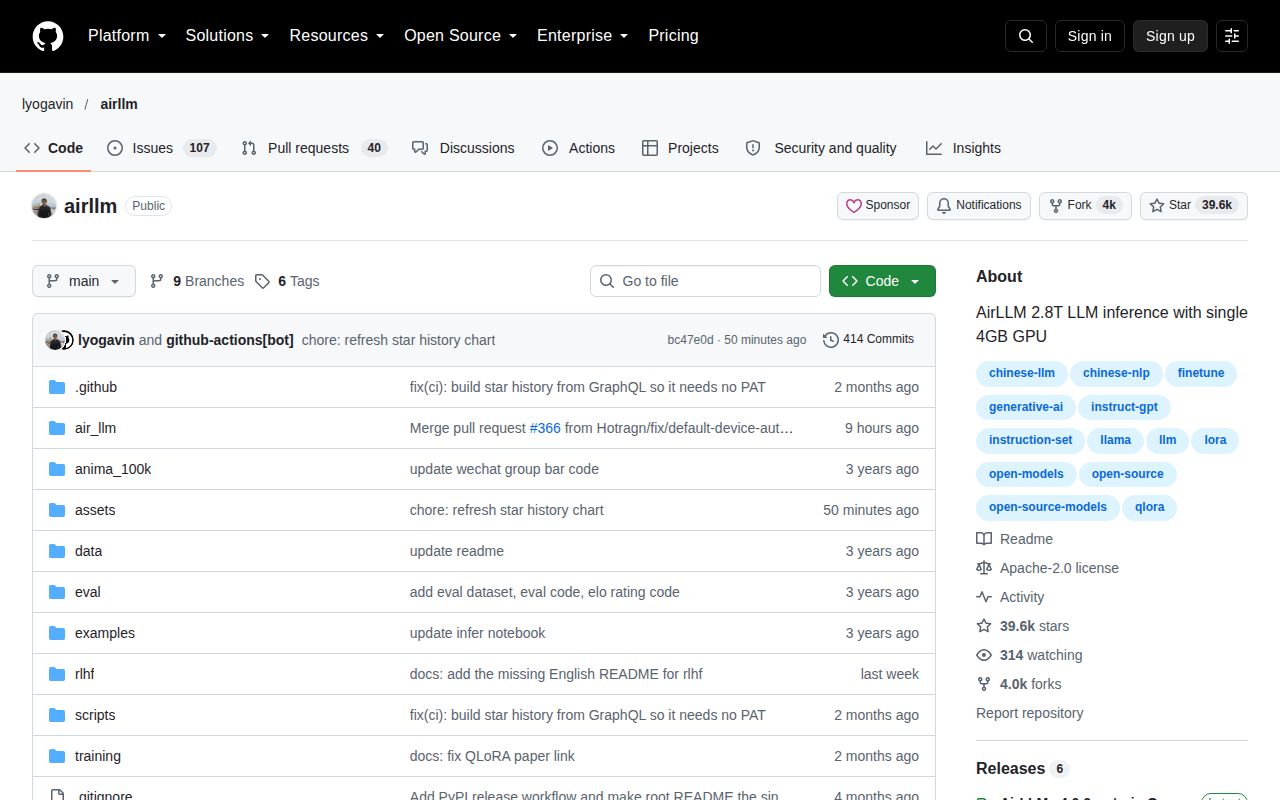Viewport: 1280px width, 800px height.
Task: Click the Notifications button
Action: pos(979,206)
